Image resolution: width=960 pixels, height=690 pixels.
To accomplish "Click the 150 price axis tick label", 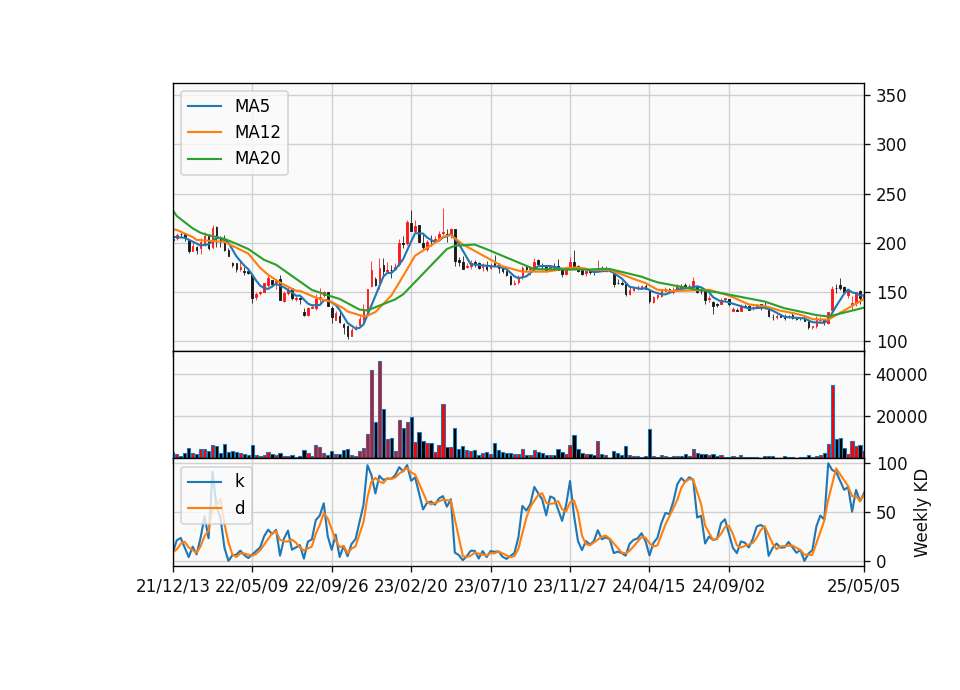I will click(891, 293).
